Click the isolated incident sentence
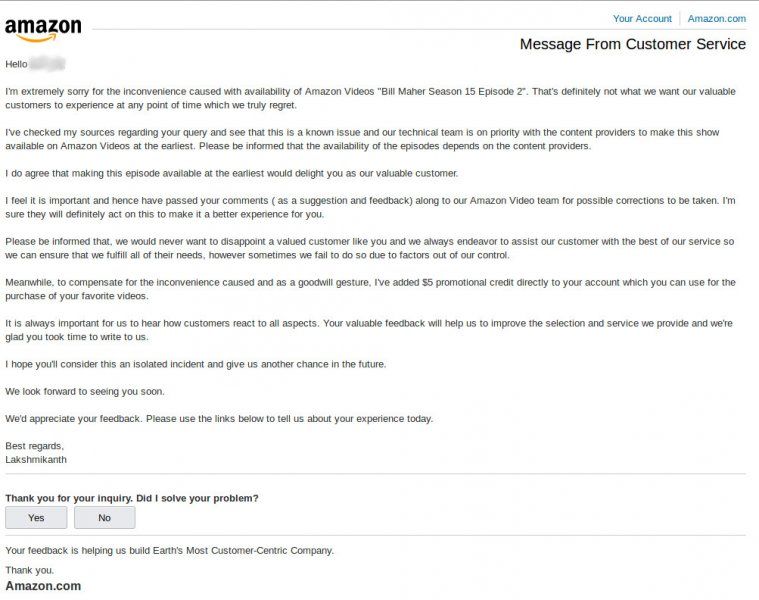759x600 pixels. pyautogui.click(x=196, y=364)
